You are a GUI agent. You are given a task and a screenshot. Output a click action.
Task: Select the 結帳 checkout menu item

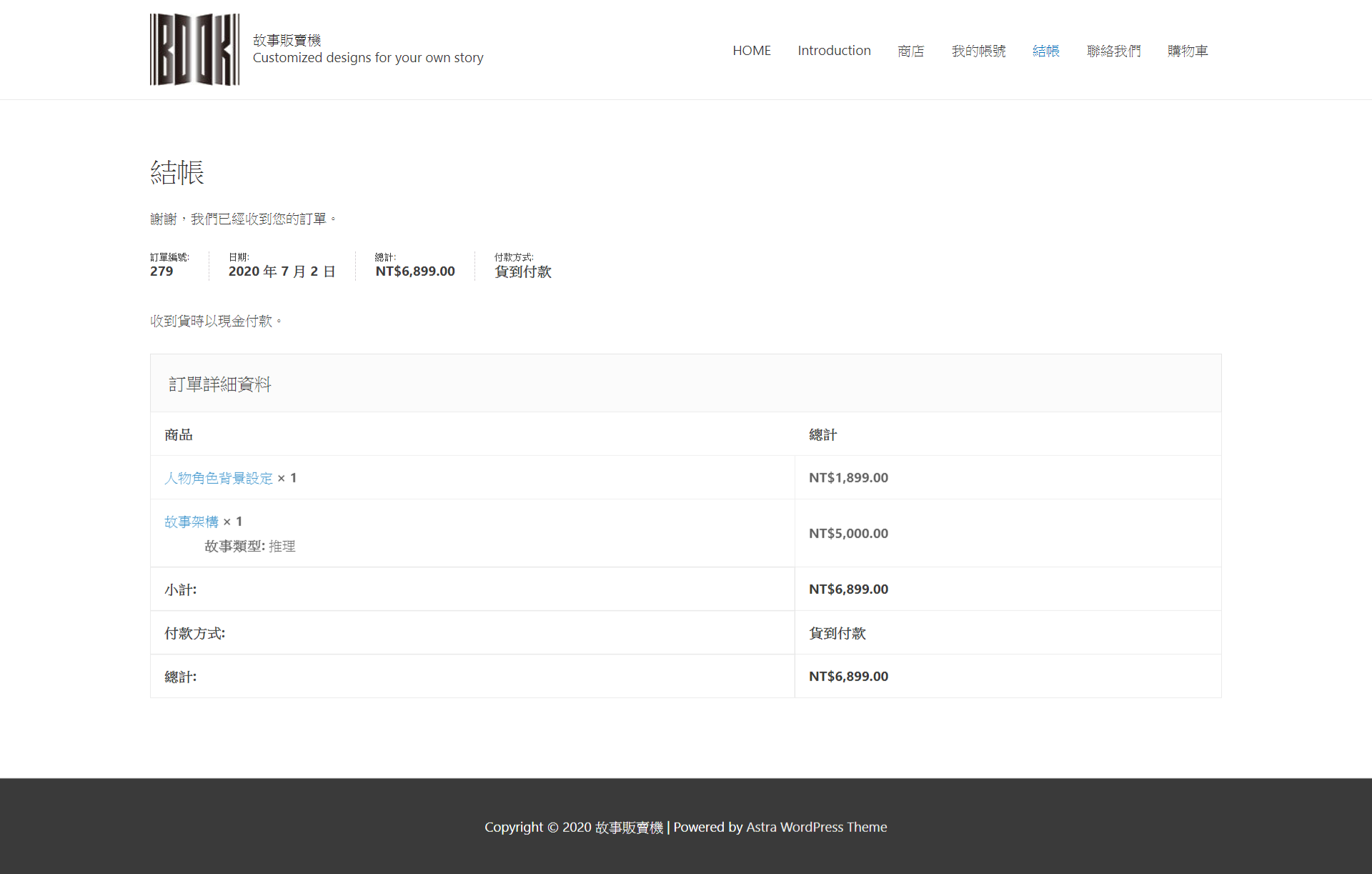(1045, 51)
